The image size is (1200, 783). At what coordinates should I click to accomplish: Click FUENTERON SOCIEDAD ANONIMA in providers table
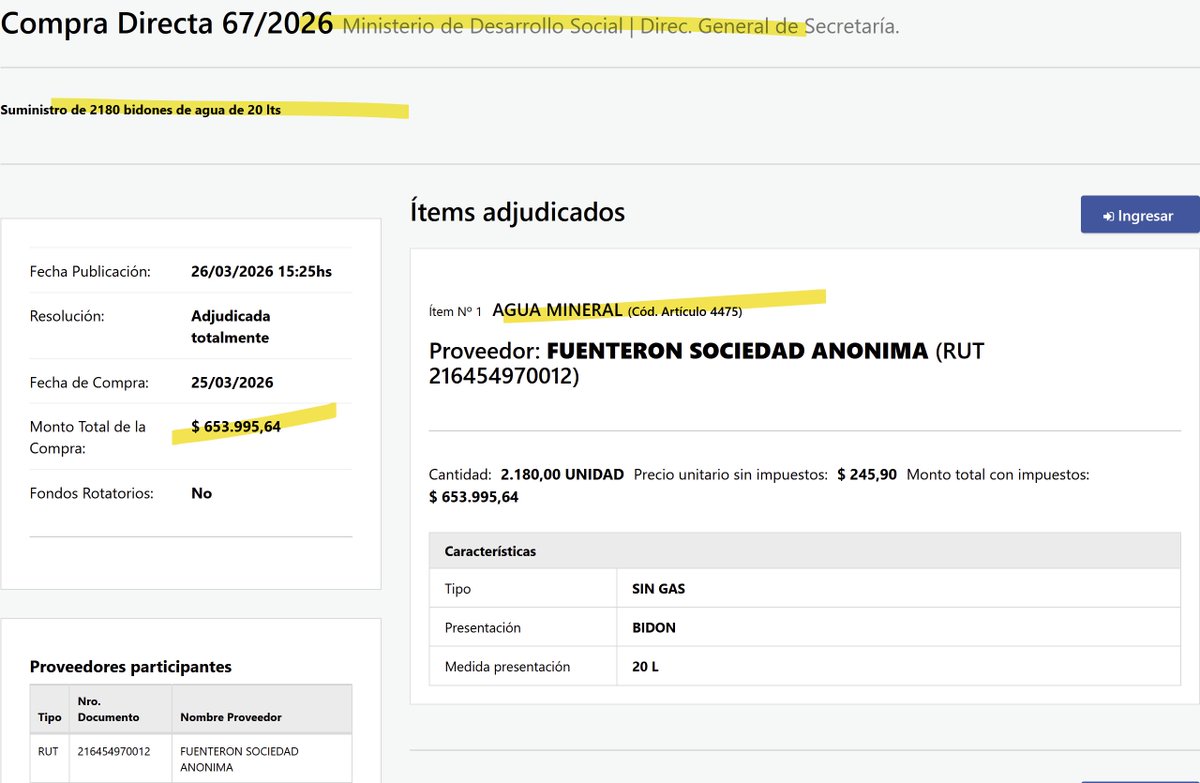click(x=239, y=759)
